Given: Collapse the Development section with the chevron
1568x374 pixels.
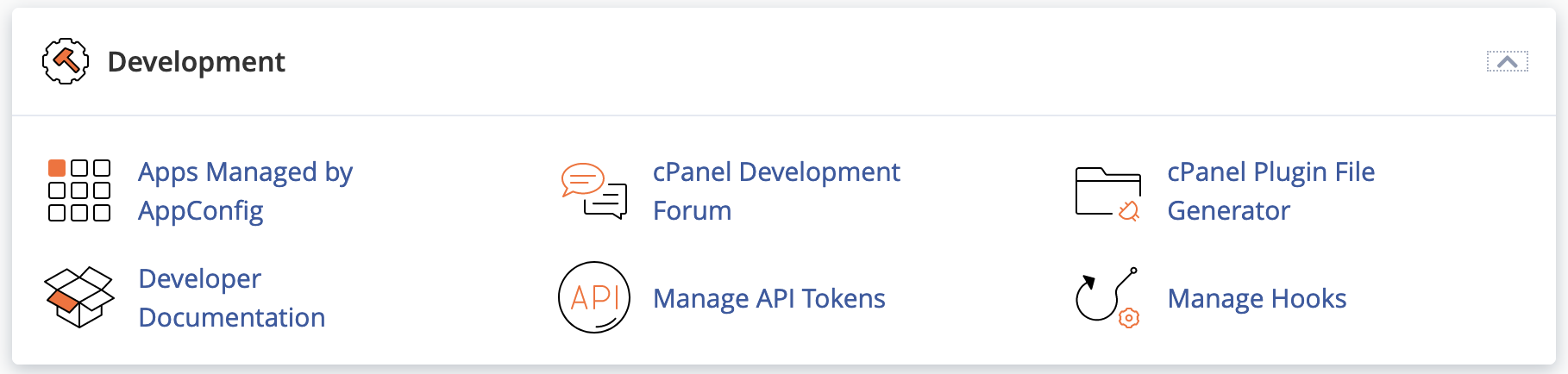Looking at the screenshot, I should point(1507,61).
